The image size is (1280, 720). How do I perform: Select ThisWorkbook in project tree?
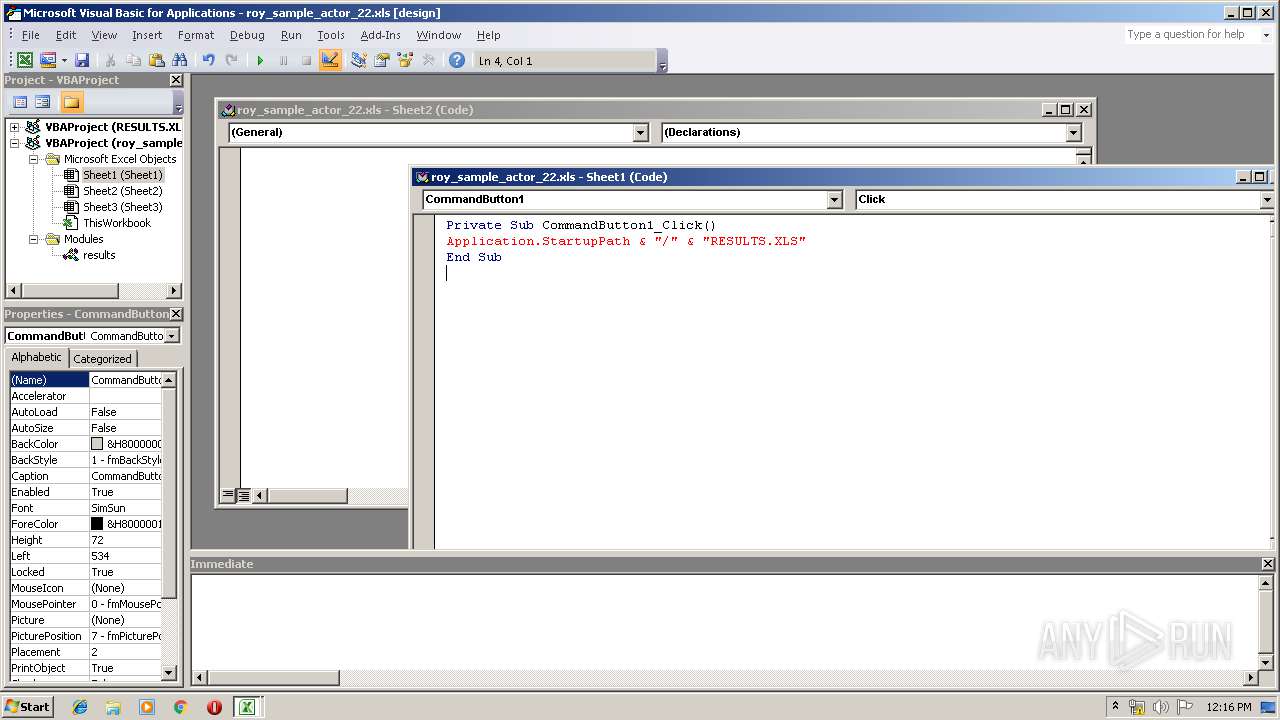click(x=116, y=223)
